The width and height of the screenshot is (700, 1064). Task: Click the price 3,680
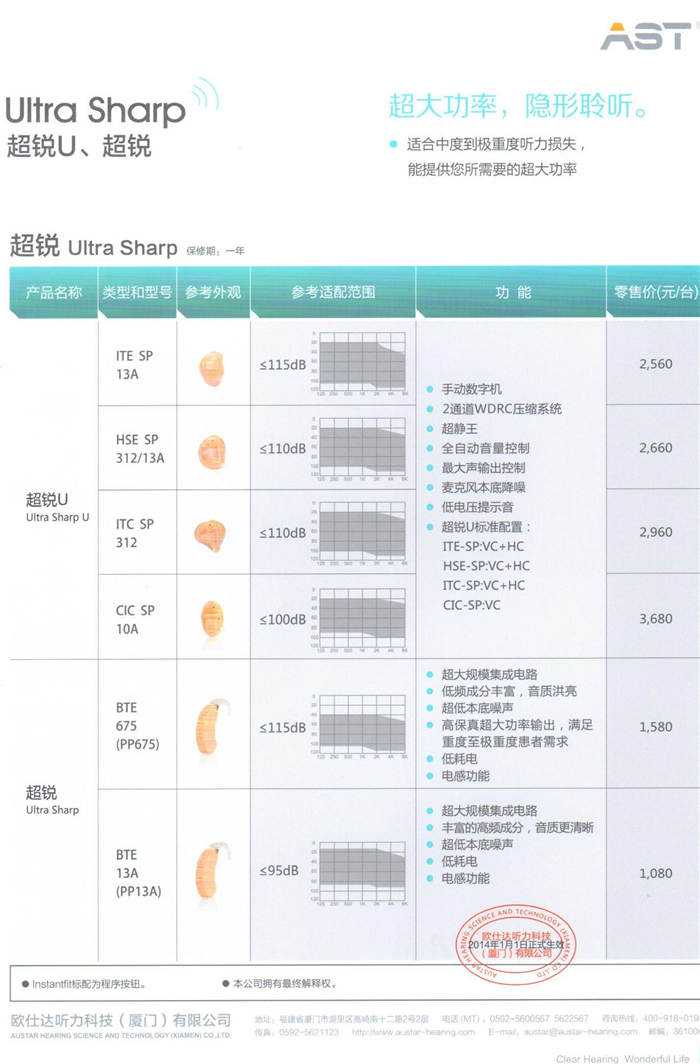(x=656, y=619)
